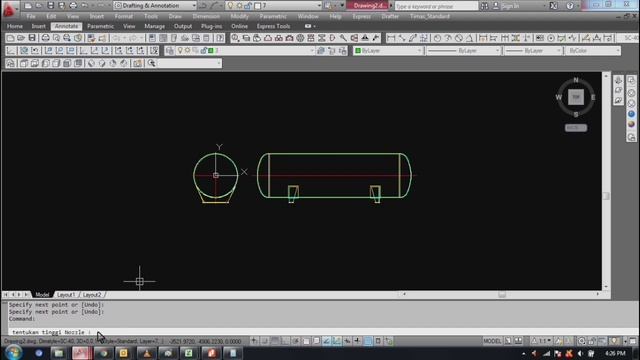Toggle Snap Mode in the status bar
Image resolution: width=640 pixels, height=360 pixels.
[265, 341]
